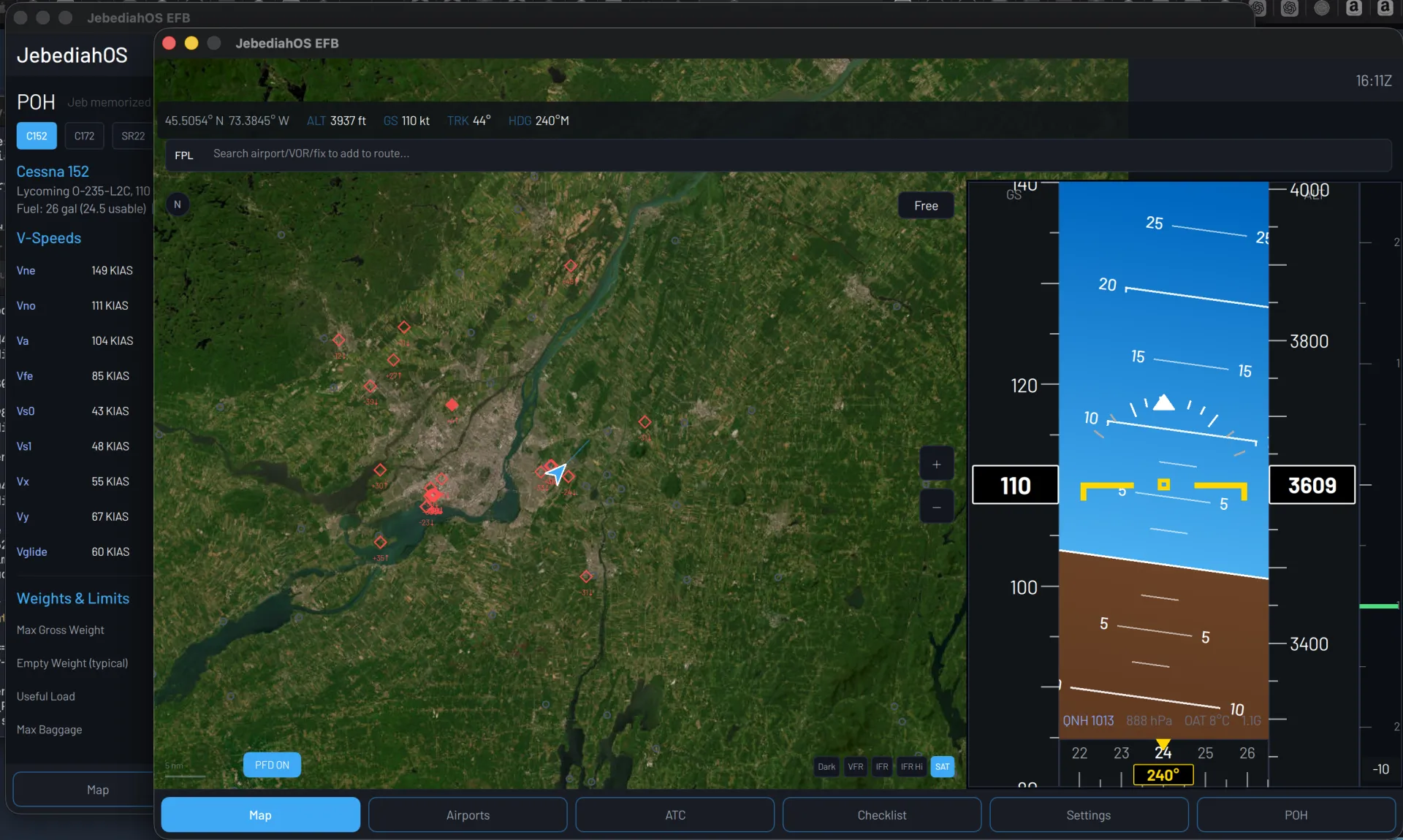Click the FPL flight plan icon
Screen dimensions: 1403x840
pyautogui.click(x=183, y=154)
